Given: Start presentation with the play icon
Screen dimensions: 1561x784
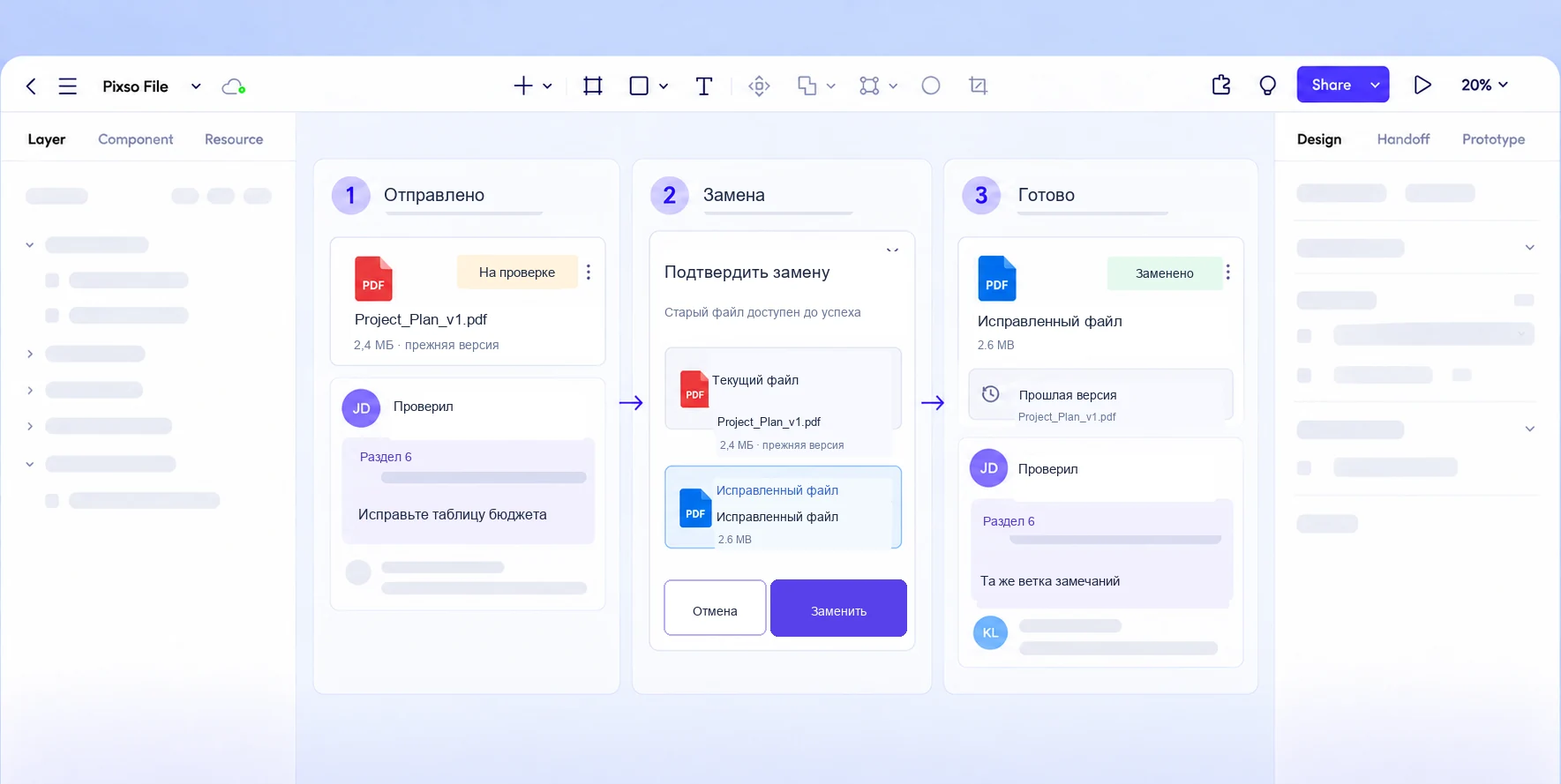Looking at the screenshot, I should click(1422, 85).
